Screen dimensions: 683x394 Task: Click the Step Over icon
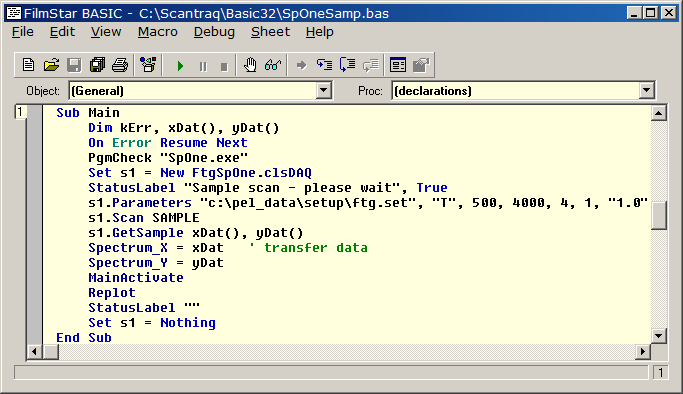click(x=348, y=65)
